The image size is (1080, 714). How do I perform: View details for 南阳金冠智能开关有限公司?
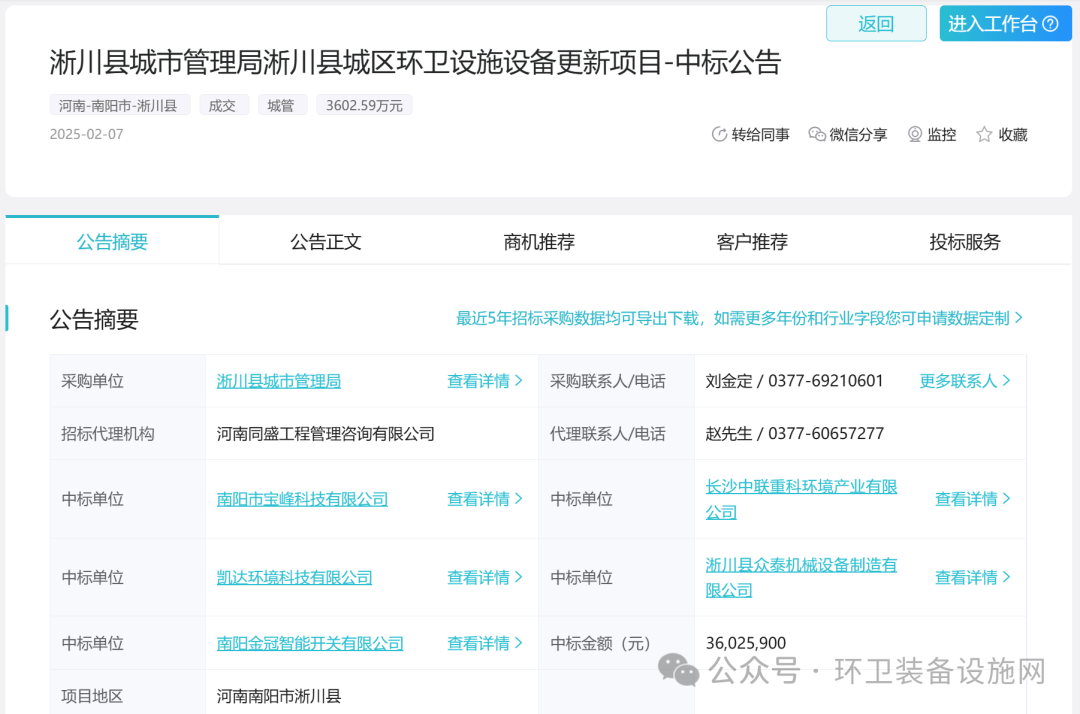pos(485,643)
